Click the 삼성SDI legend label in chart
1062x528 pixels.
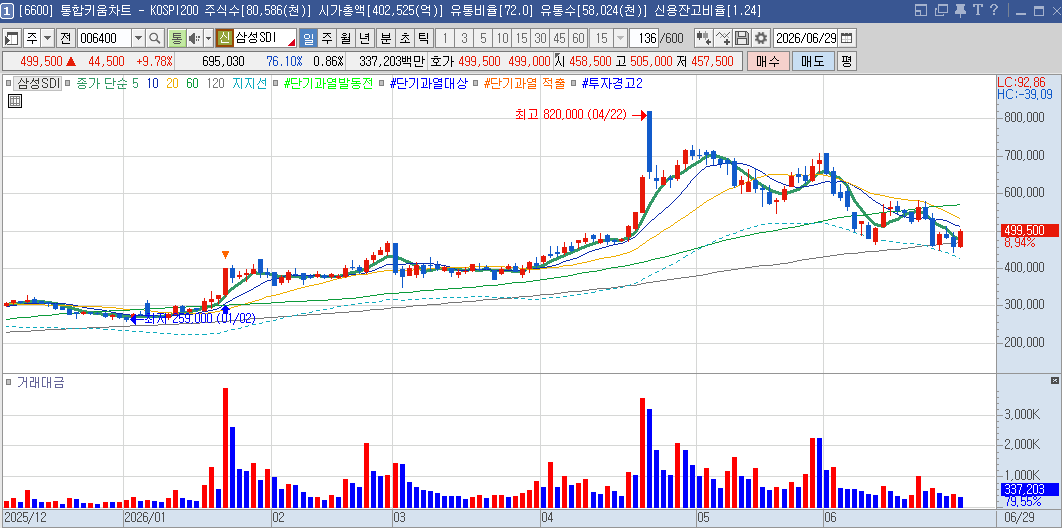[39, 84]
